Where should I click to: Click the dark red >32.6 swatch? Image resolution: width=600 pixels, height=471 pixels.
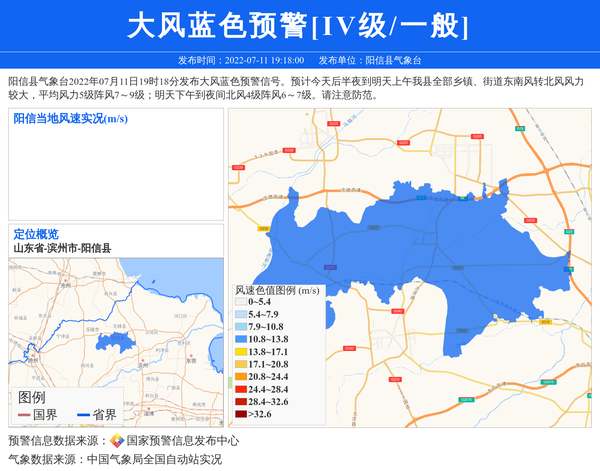point(240,414)
